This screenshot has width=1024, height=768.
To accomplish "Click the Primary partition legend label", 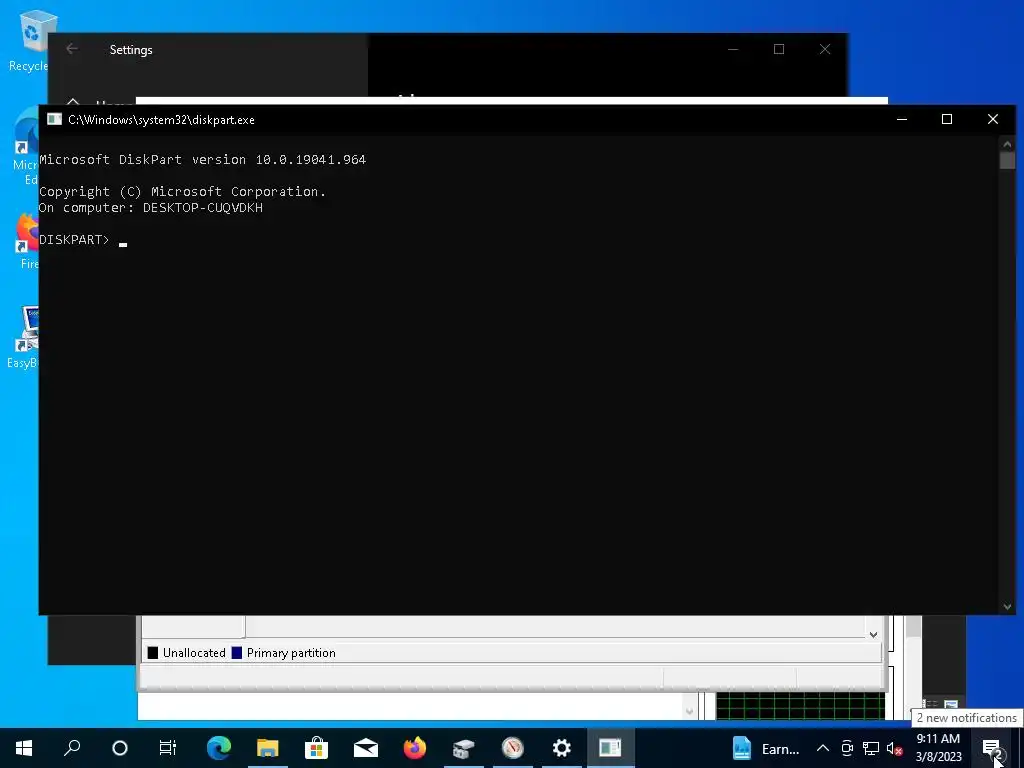I will (291, 653).
